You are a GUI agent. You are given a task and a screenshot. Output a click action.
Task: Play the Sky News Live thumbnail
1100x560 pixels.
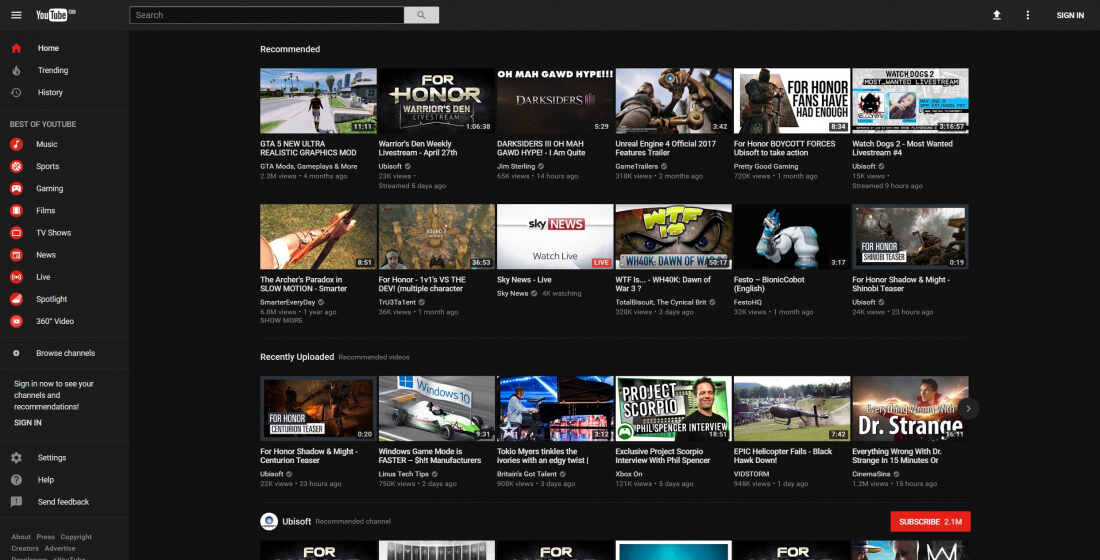(x=555, y=237)
